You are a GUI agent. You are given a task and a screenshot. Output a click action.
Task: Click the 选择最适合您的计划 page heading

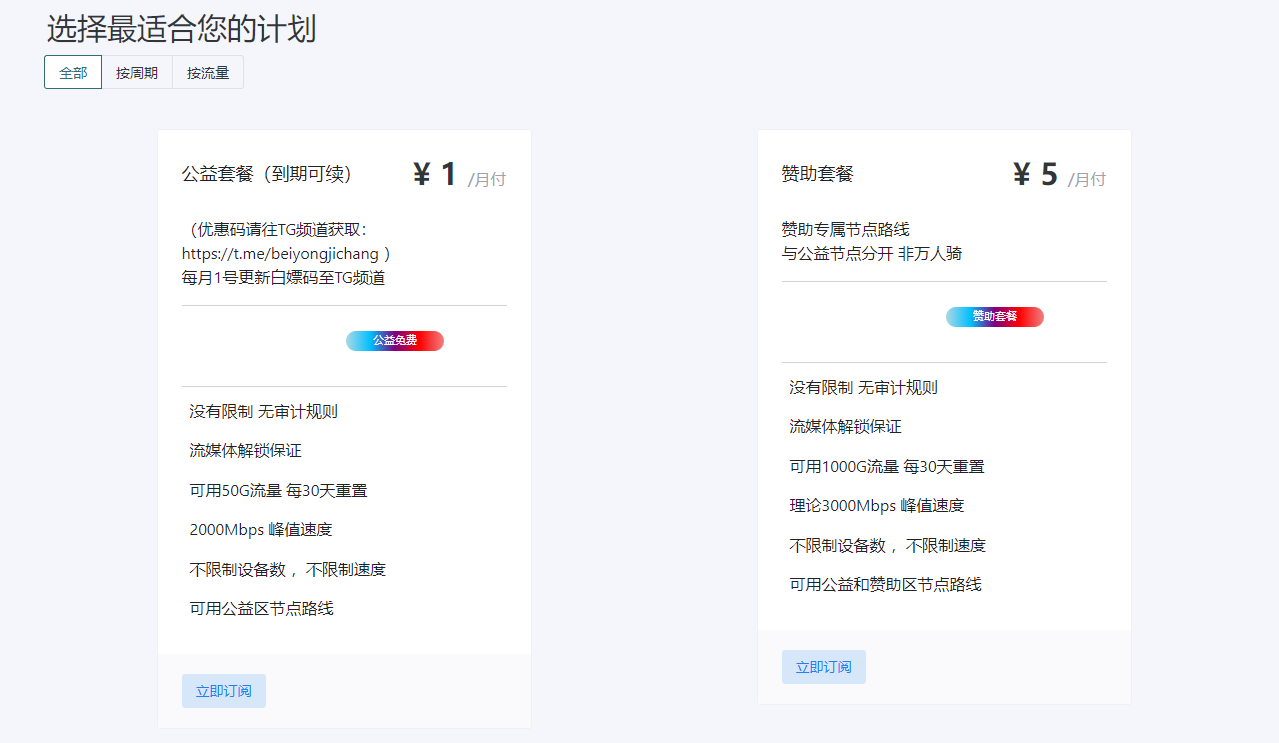pyautogui.click(x=181, y=29)
